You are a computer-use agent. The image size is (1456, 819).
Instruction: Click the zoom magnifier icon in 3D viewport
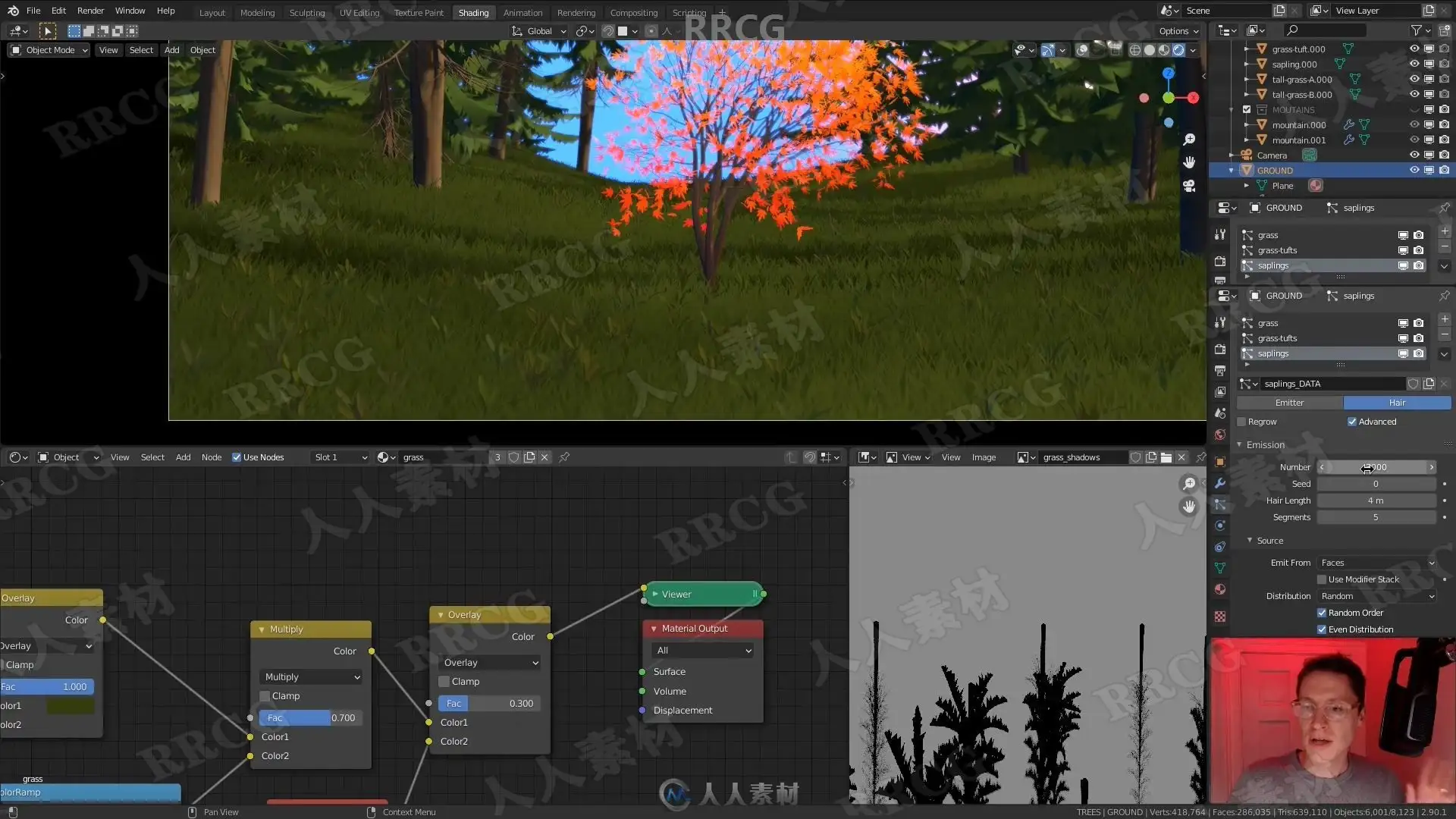(1189, 140)
